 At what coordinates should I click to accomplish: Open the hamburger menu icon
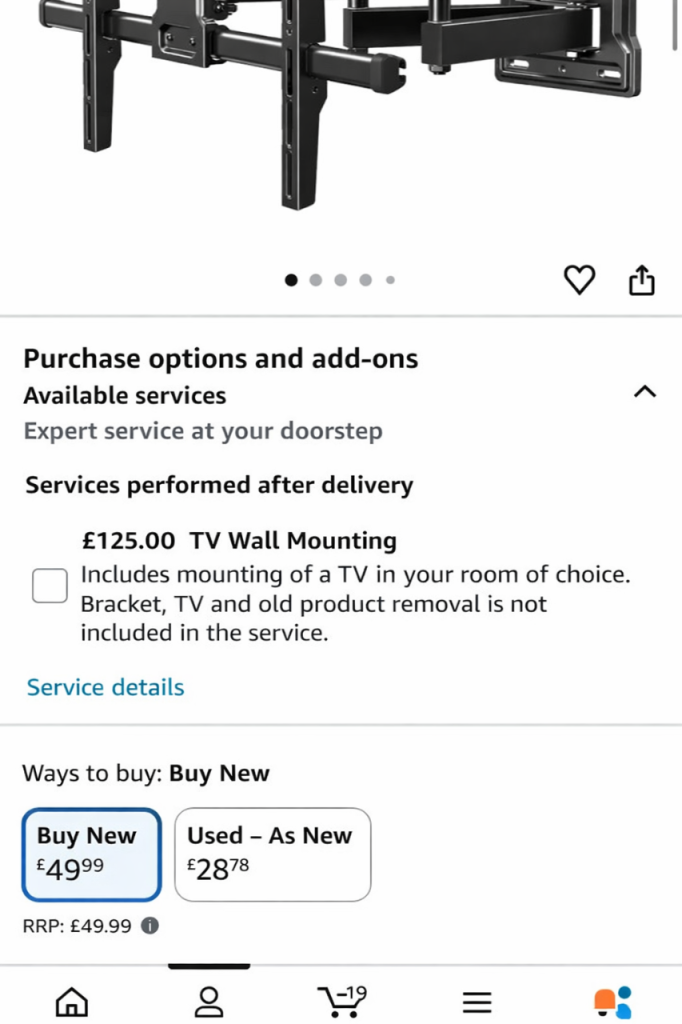(x=476, y=1001)
